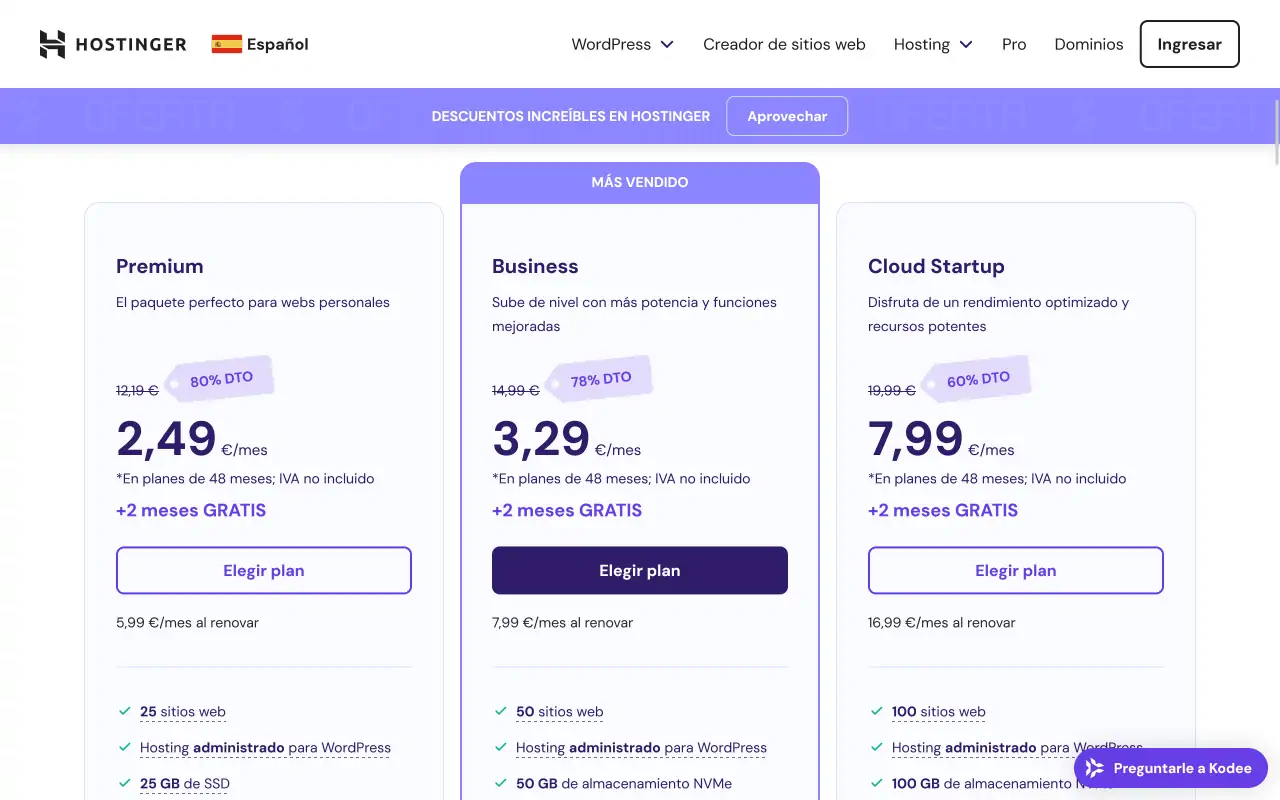Click the '7,99 €/mes al renovar' text
This screenshot has width=1280, height=800.
click(562, 622)
